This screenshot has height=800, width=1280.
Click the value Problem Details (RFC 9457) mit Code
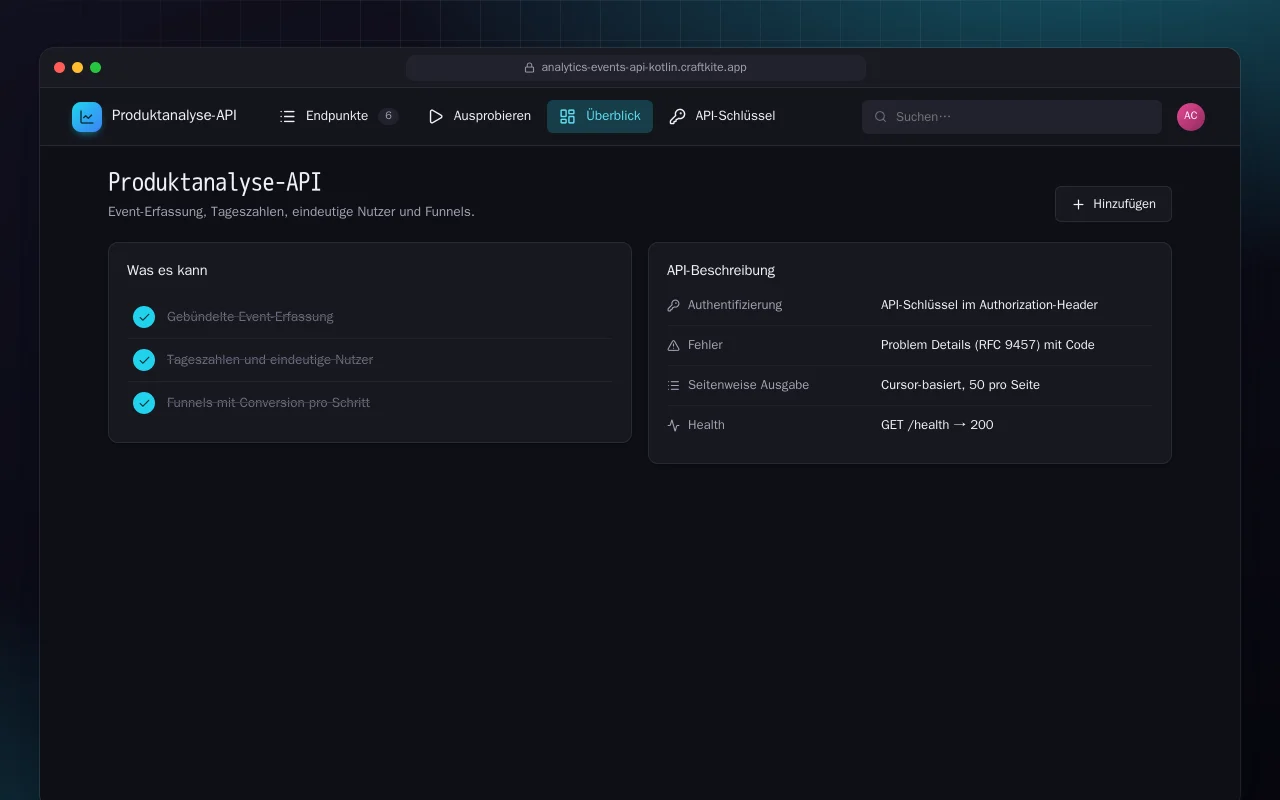[x=988, y=345]
